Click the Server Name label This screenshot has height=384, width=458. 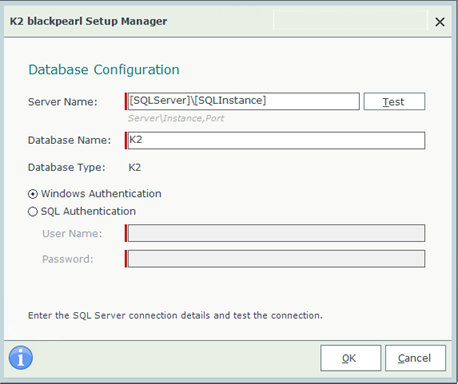(63, 102)
